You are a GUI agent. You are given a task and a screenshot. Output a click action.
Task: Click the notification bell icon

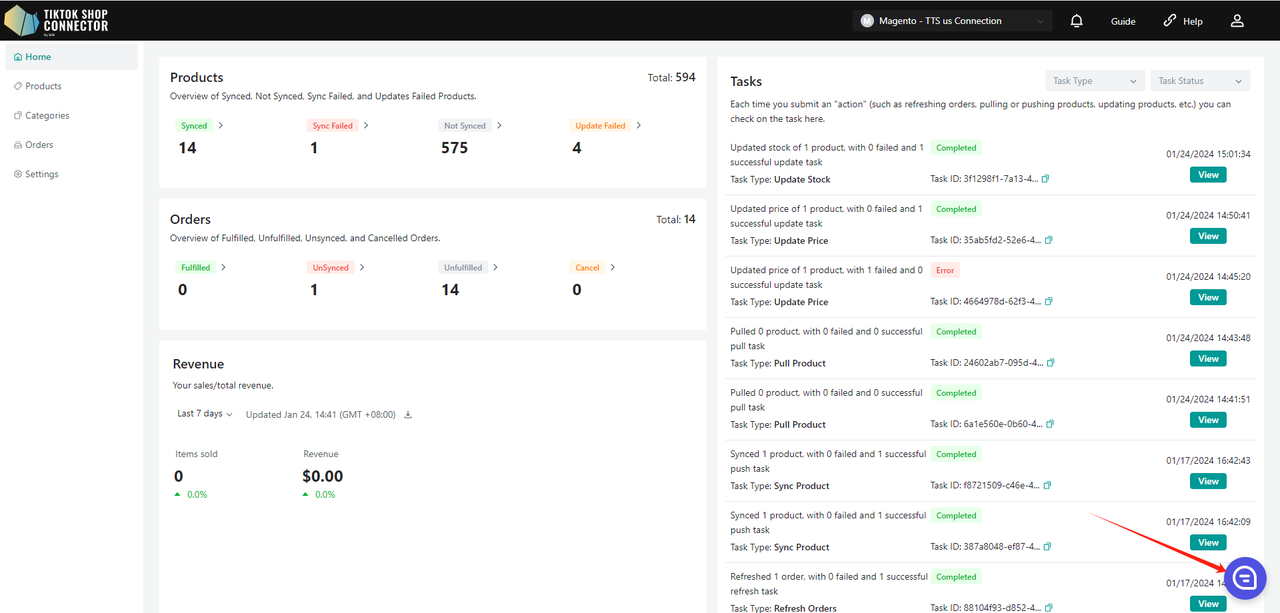click(1077, 21)
